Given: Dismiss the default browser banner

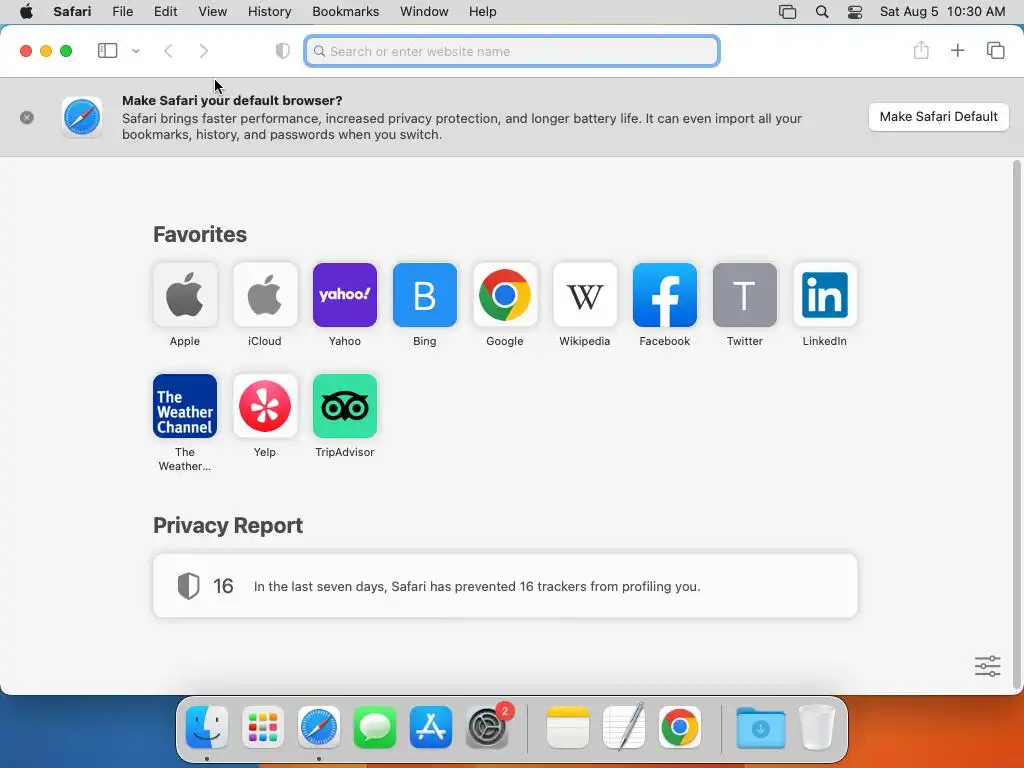Looking at the screenshot, I should click(x=27, y=118).
